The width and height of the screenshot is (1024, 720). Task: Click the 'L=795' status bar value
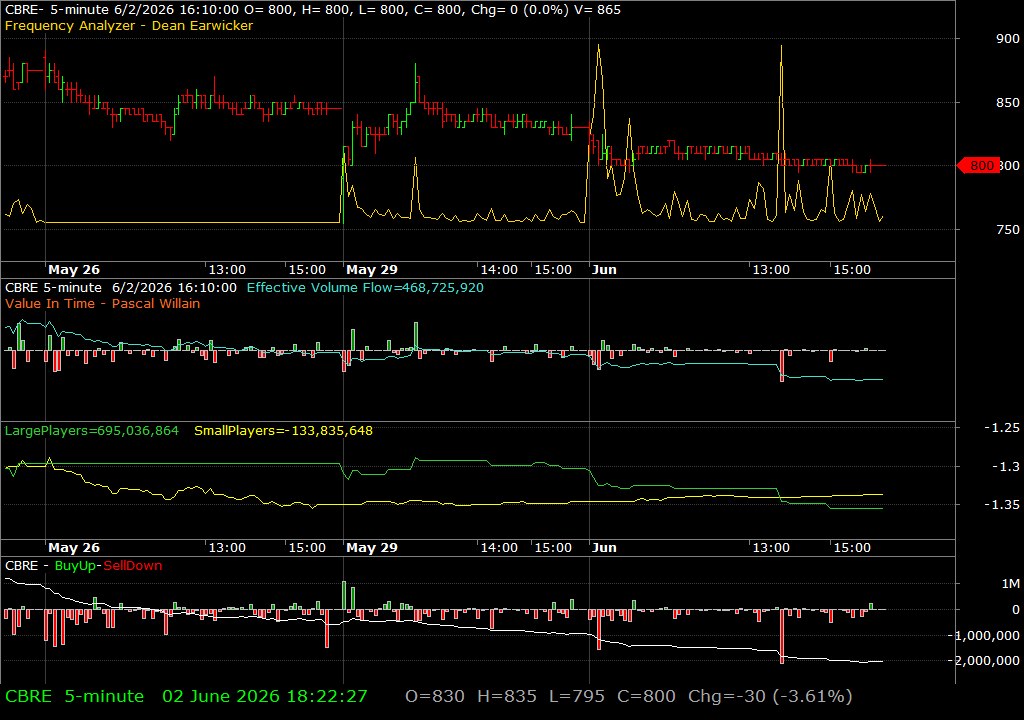(x=577, y=696)
